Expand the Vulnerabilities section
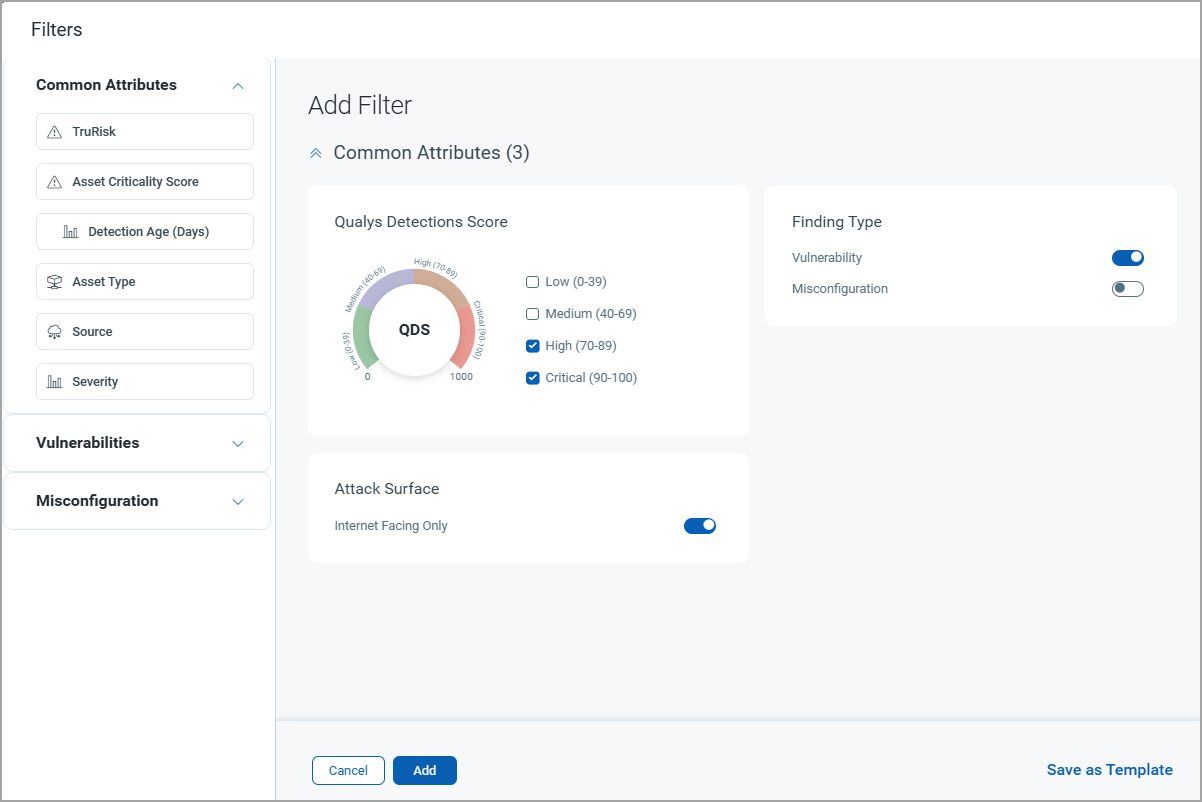The image size is (1202, 802). point(238,444)
